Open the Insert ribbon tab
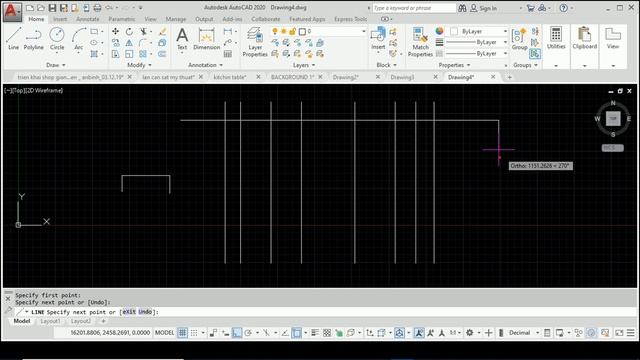The image size is (640, 360). [x=60, y=19]
